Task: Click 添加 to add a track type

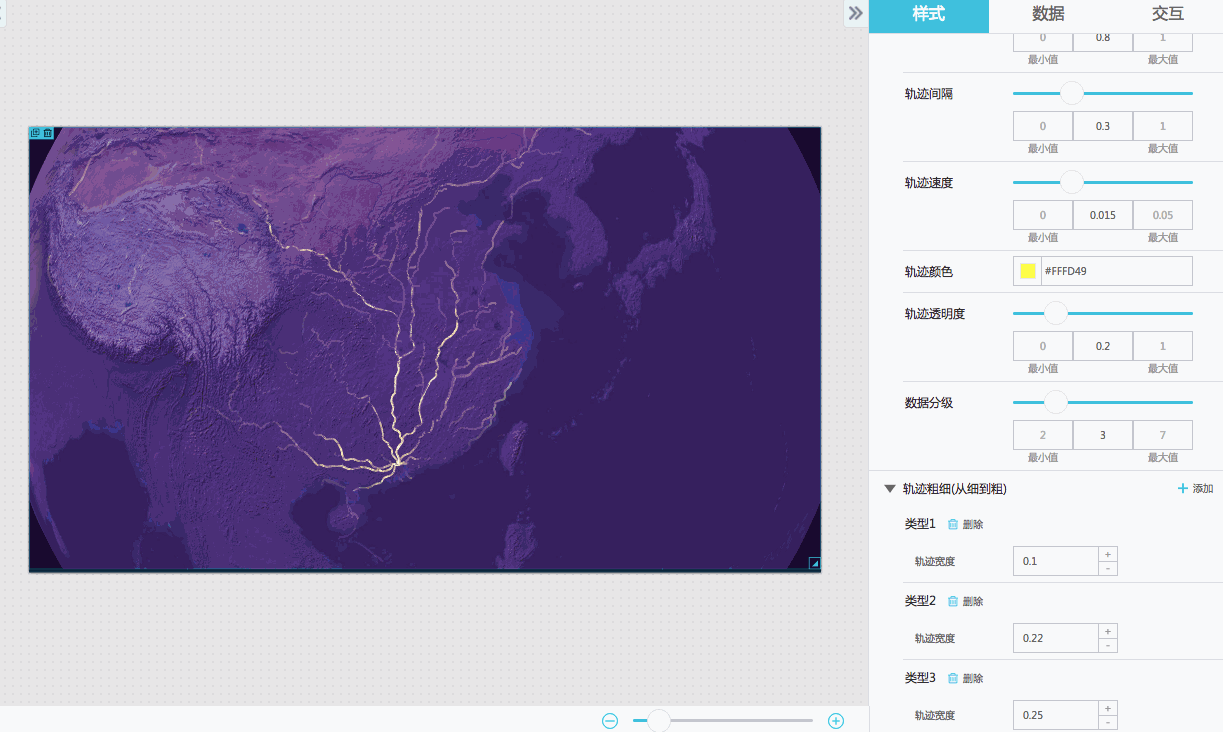Action: tap(1203, 489)
